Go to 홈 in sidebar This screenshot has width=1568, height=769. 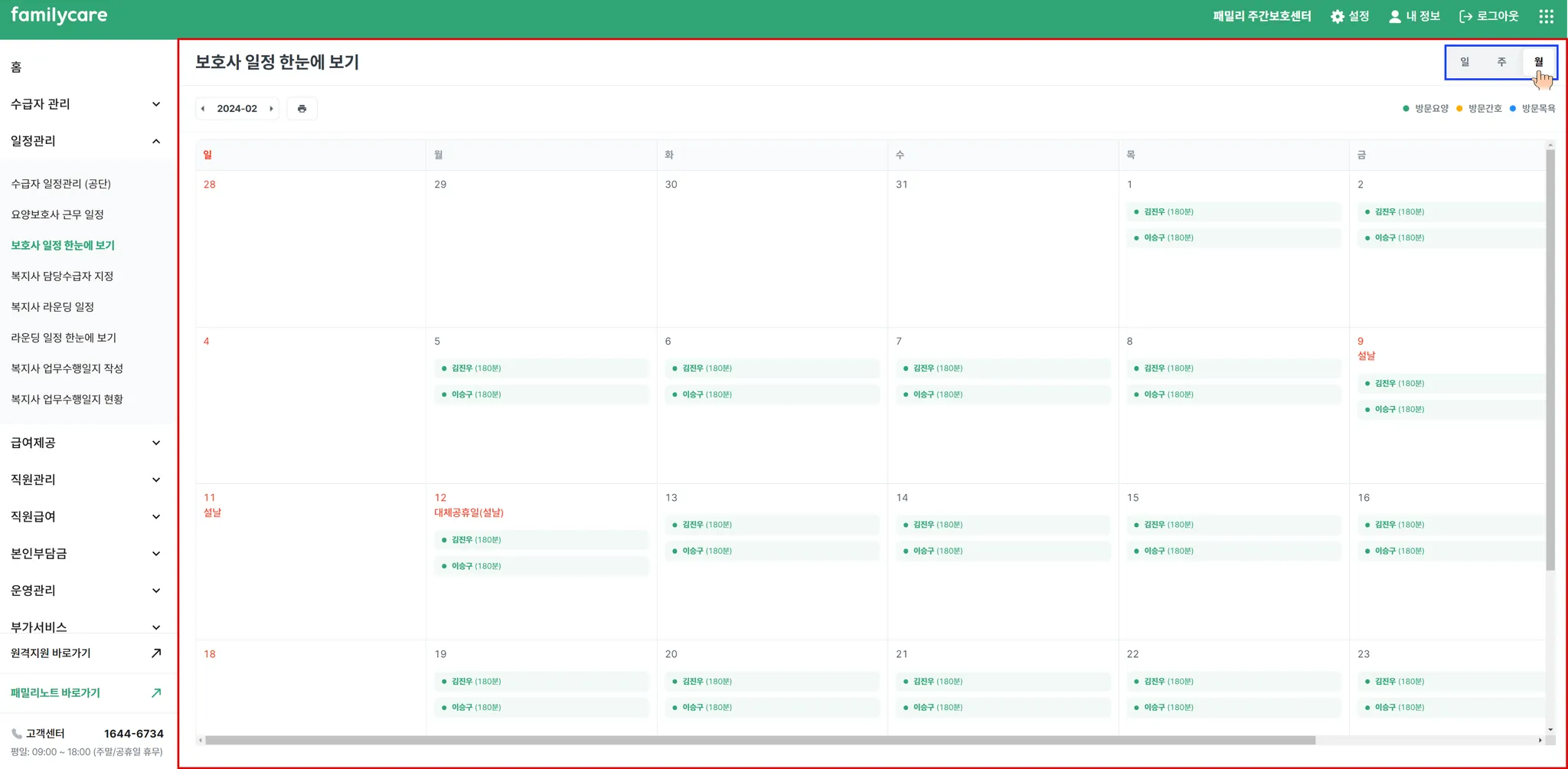(x=16, y=67)
